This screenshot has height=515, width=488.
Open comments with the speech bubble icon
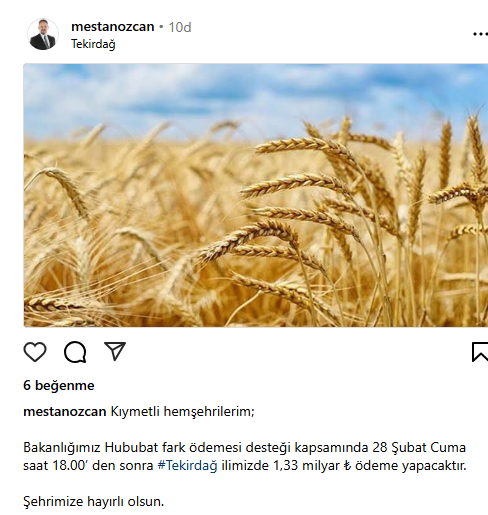[x=75, y=352]
